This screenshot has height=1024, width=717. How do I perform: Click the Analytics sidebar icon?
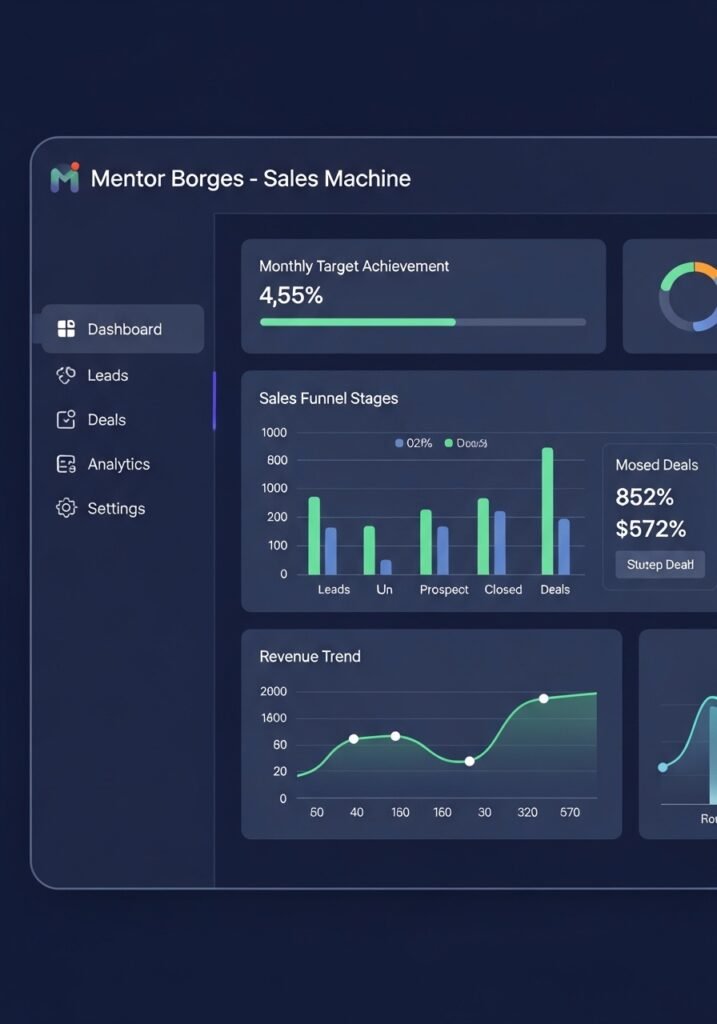click(x=66, y=464)
